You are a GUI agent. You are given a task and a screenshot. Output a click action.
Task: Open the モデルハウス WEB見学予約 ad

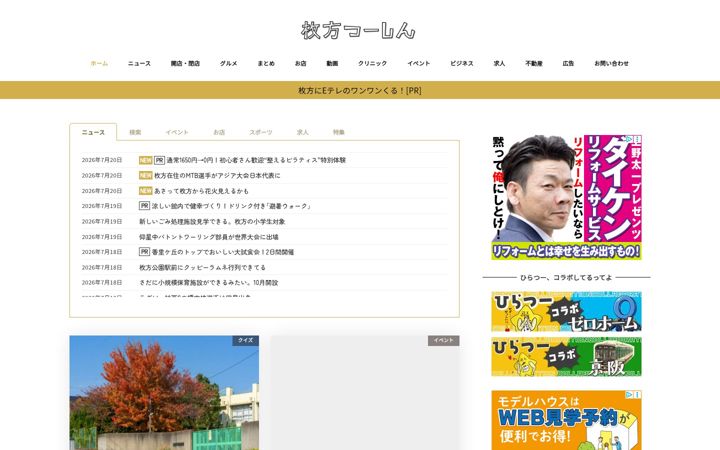pos(566,420)
